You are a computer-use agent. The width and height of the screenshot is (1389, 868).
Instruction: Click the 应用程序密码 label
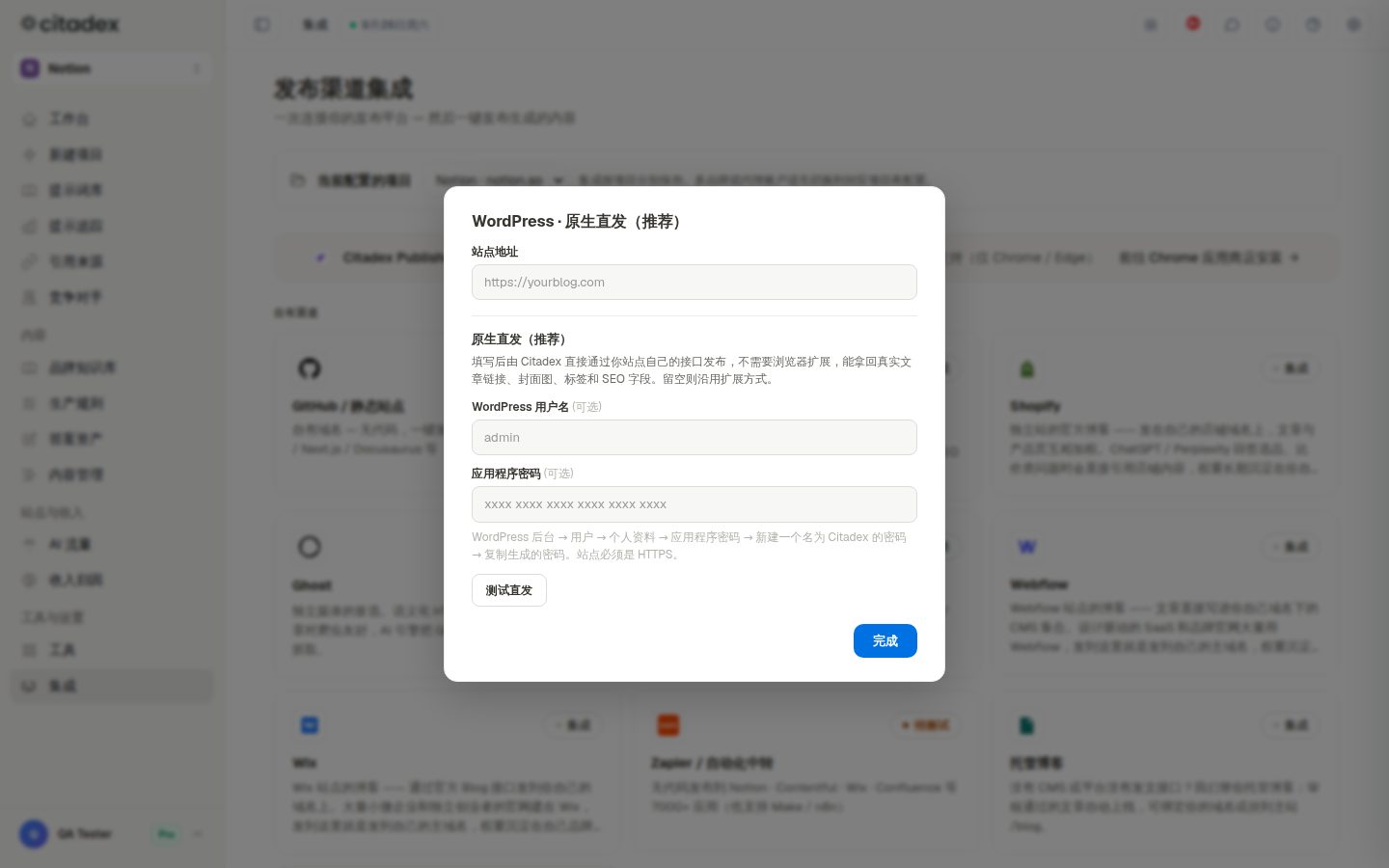pyautogui.click(x=505, y=474)
